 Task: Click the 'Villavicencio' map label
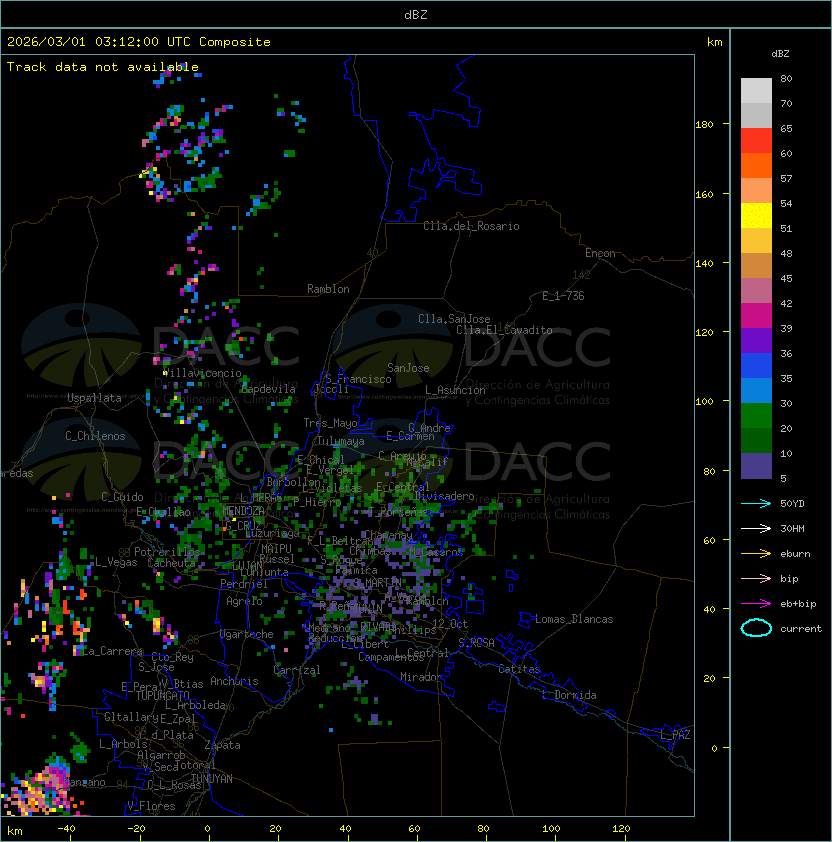pyautogui.click(x=202, y=373)
